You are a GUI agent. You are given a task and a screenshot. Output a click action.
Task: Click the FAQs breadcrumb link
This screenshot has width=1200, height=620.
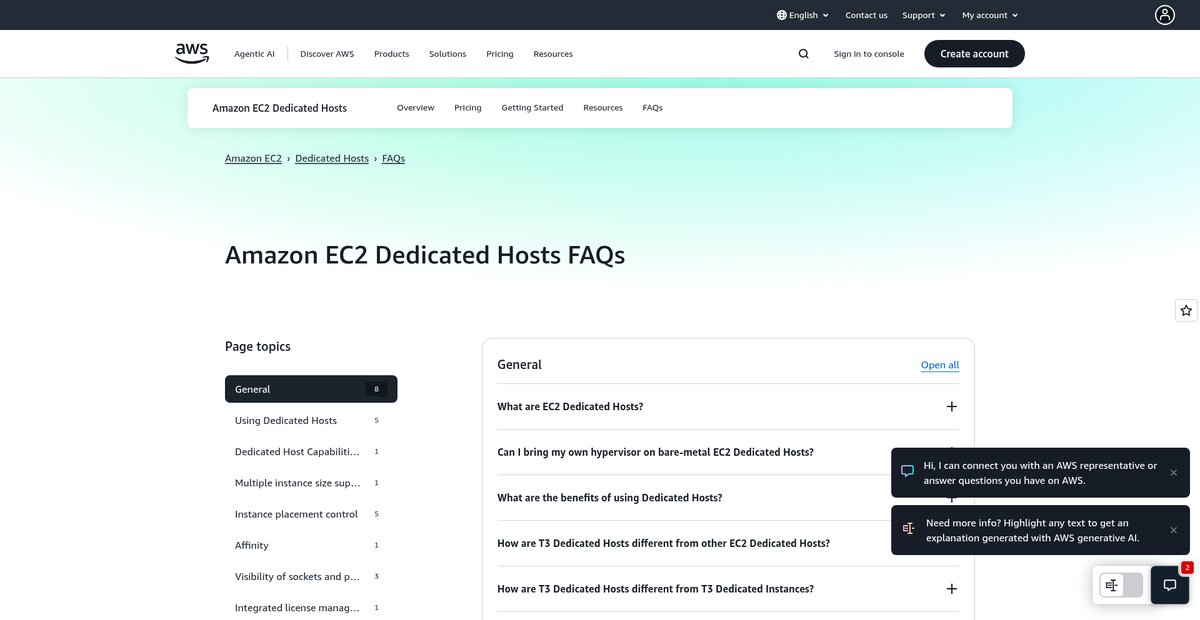[393, 159]
